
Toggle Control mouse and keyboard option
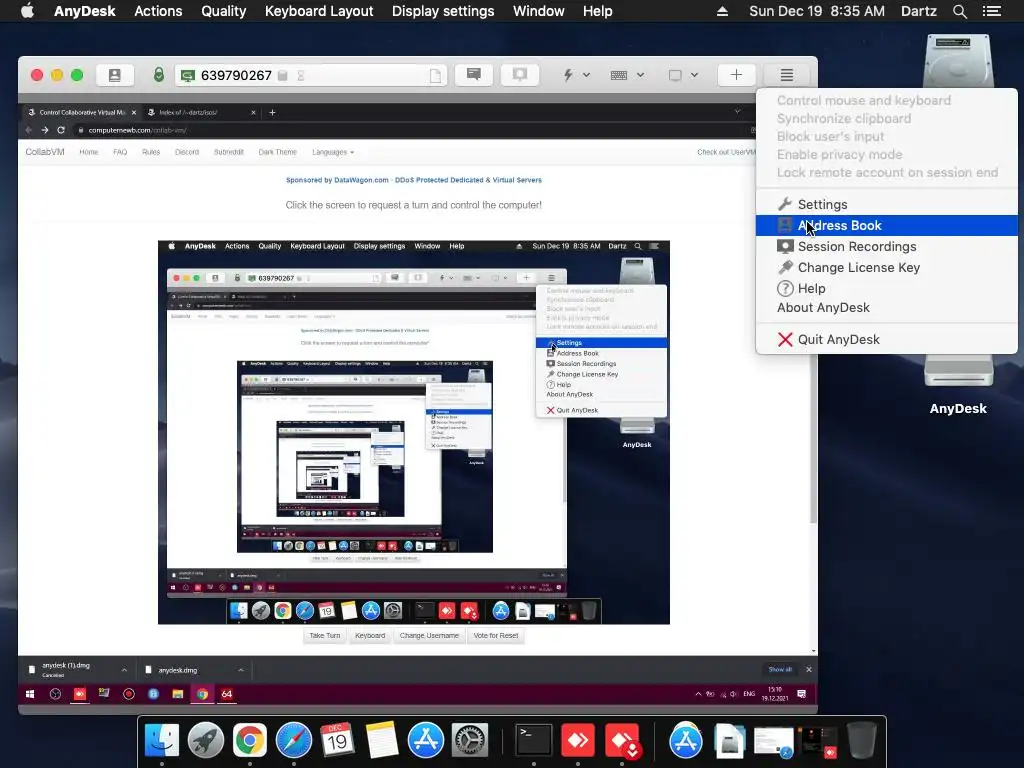863,101
